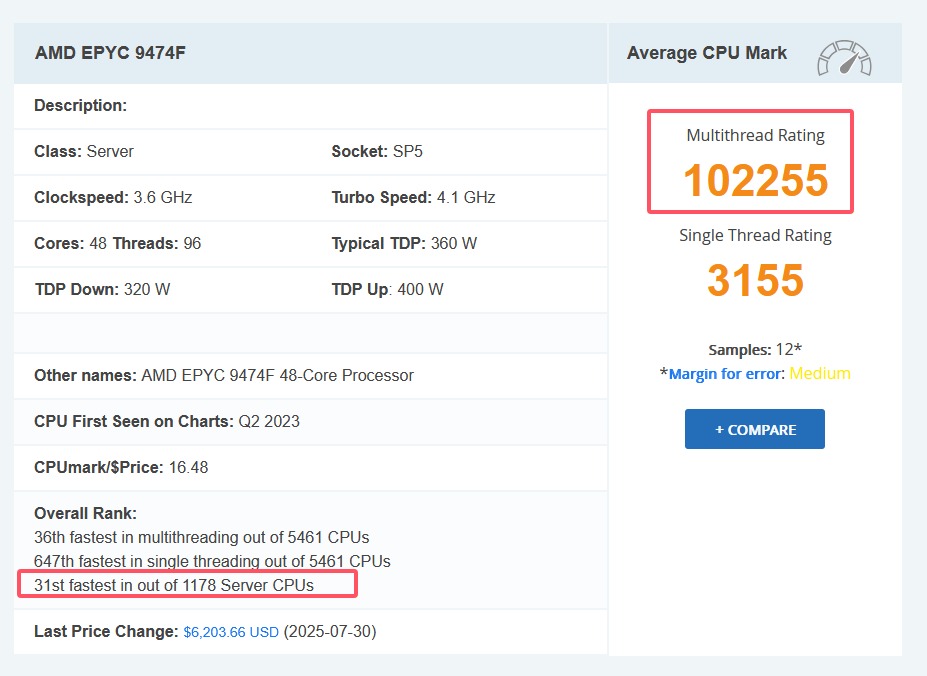Select the Class: Server field
Viewport: 927px width, 676px height.
point(84,152)
